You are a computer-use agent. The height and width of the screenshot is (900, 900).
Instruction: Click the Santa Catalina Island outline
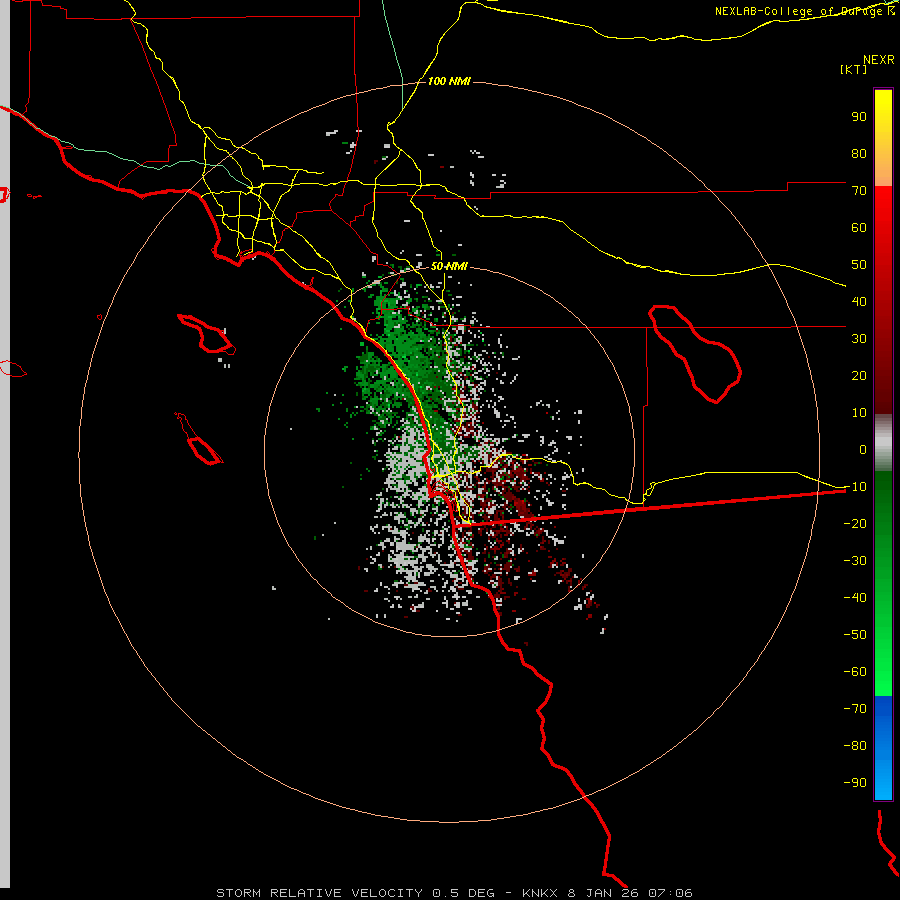(x=207, y=333)
